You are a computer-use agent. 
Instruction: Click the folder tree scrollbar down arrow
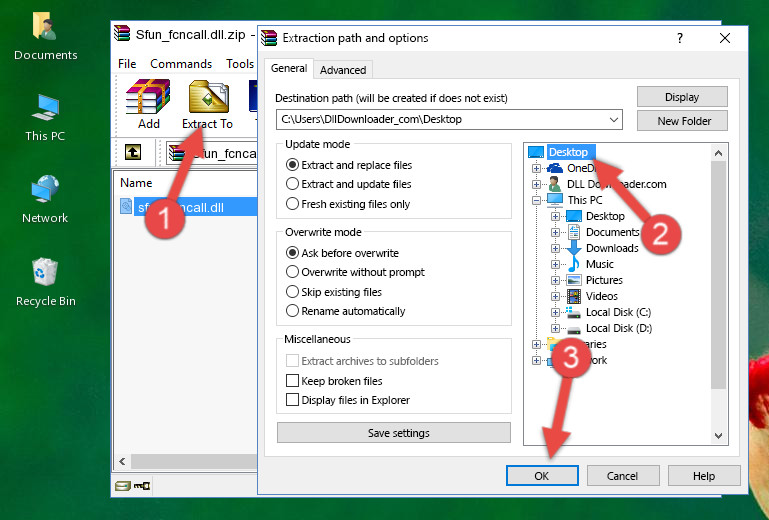pos(718,436)
